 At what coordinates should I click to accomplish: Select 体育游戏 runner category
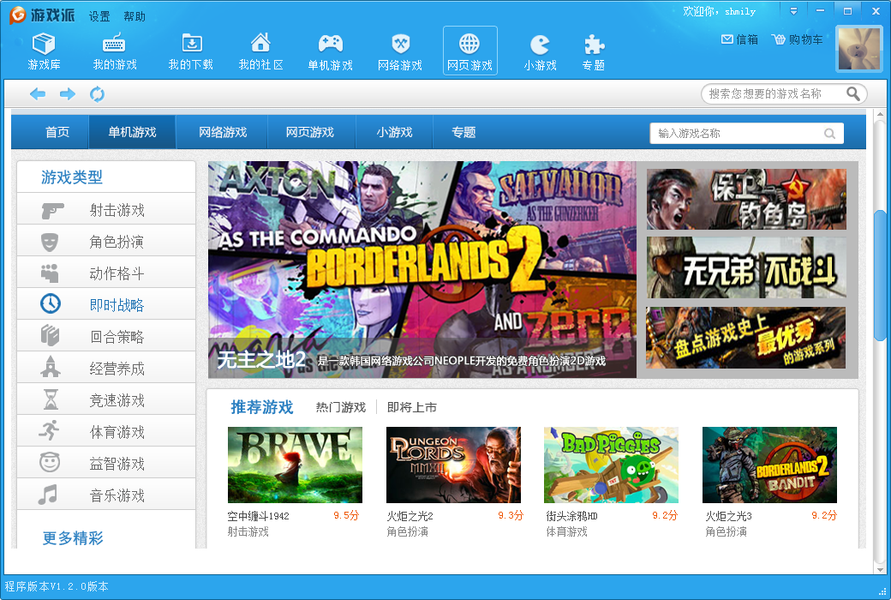tap(106, 432)
